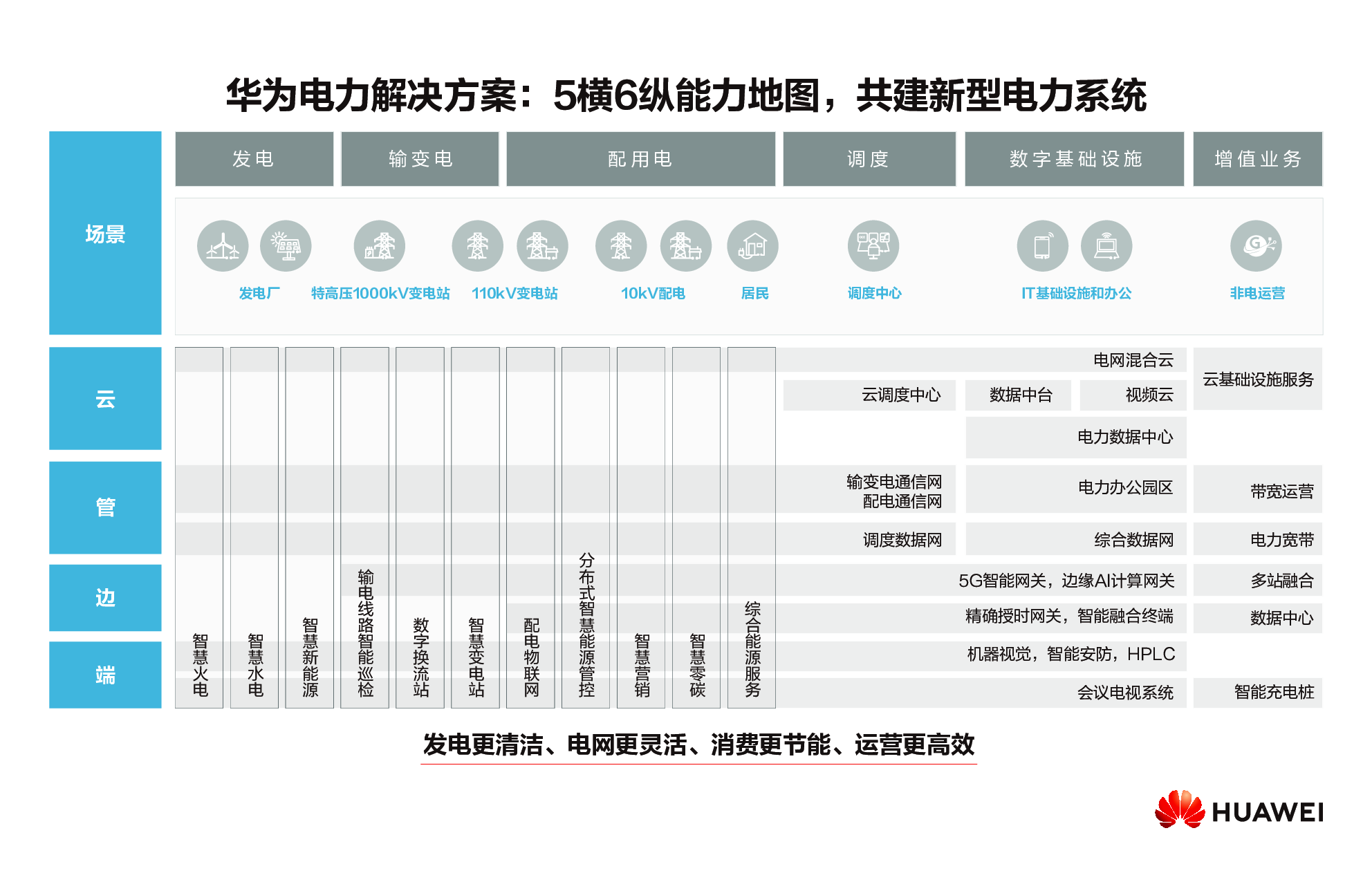Click the 云 blue side label
Viewport: 1372px width, 882px height.
tap(105, 399)
